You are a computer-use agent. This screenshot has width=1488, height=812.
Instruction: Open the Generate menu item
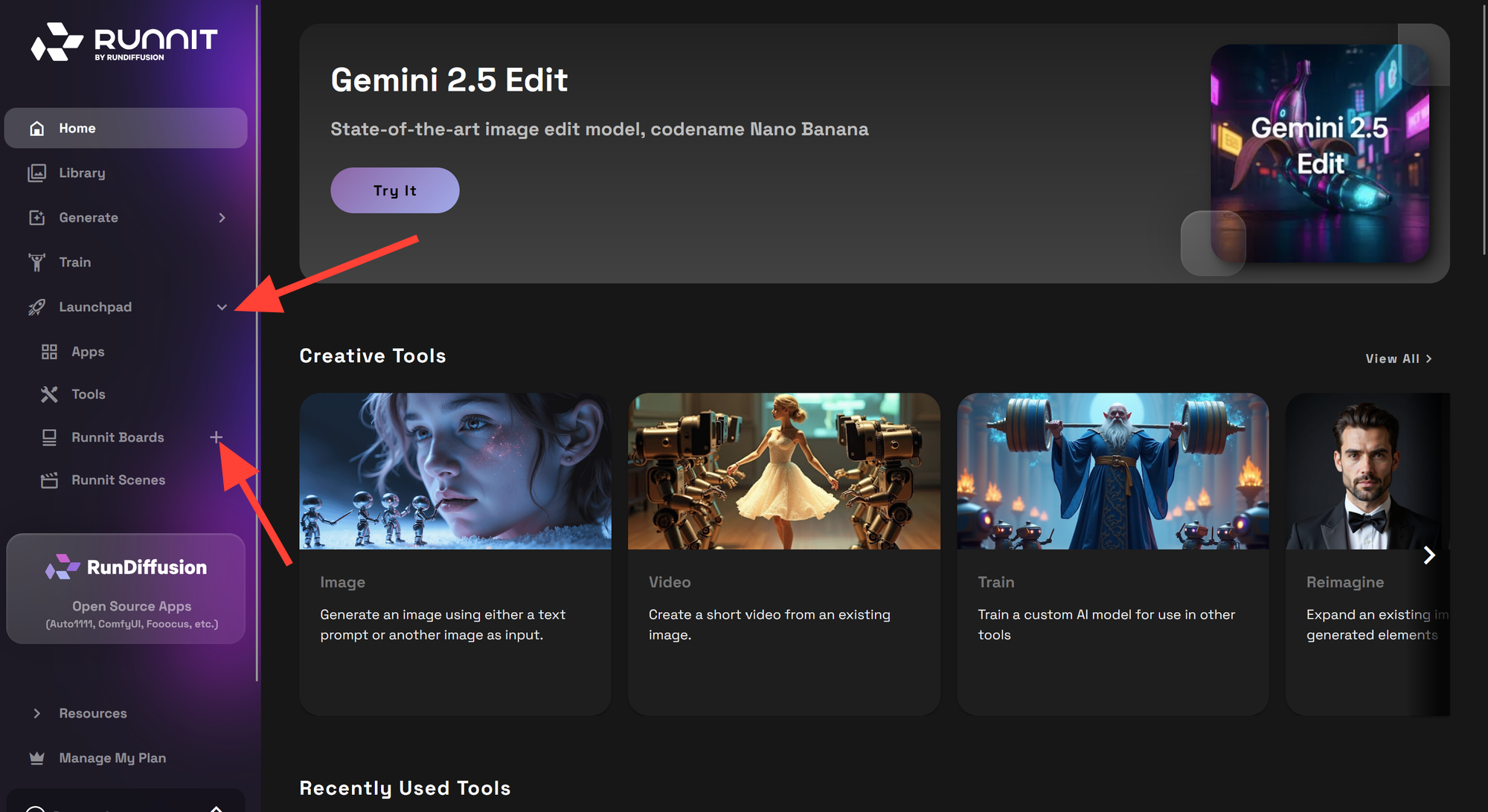(x=126, y=217)
